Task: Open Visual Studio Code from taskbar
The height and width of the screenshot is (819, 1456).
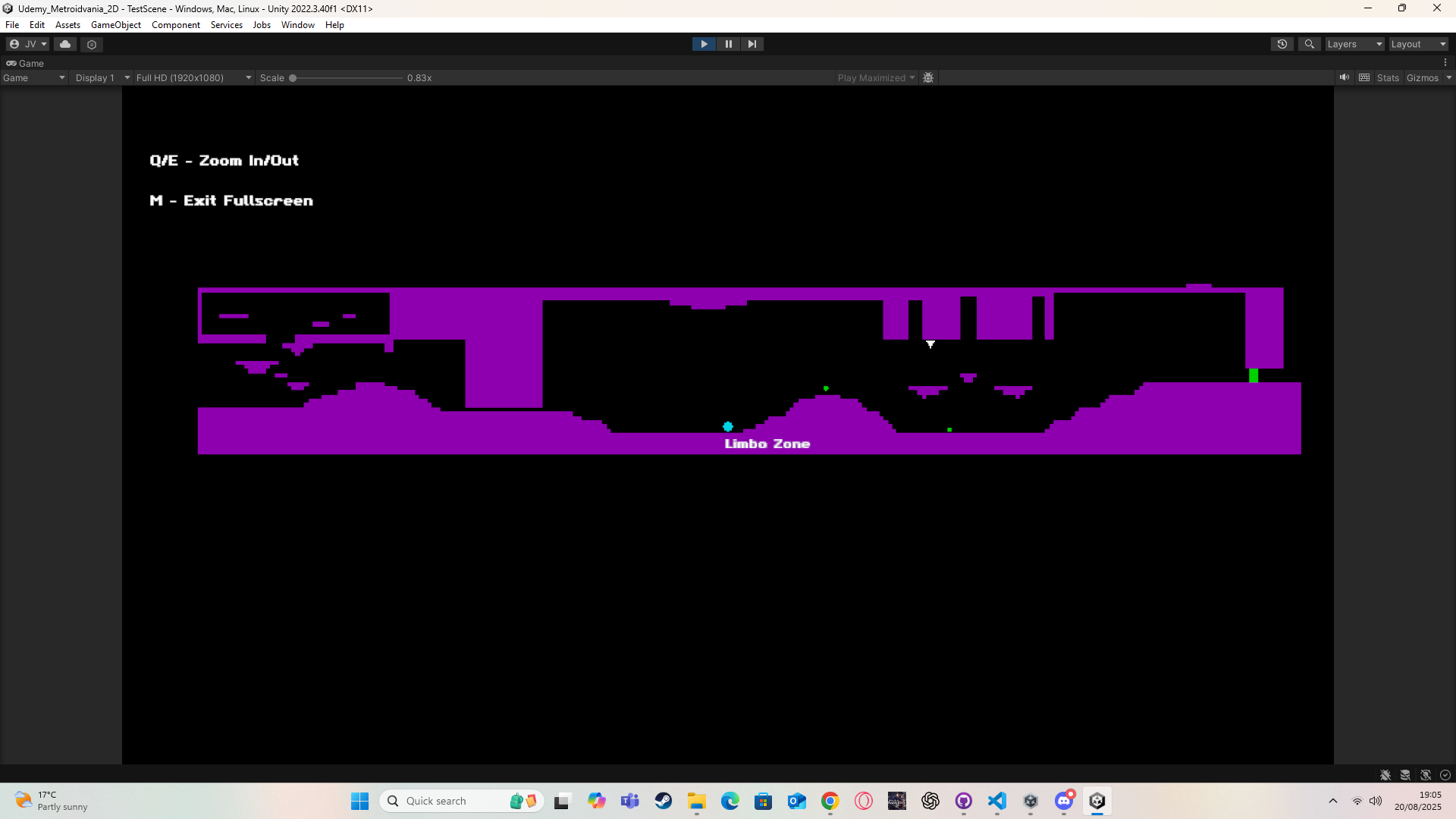Action: point(997,801)
